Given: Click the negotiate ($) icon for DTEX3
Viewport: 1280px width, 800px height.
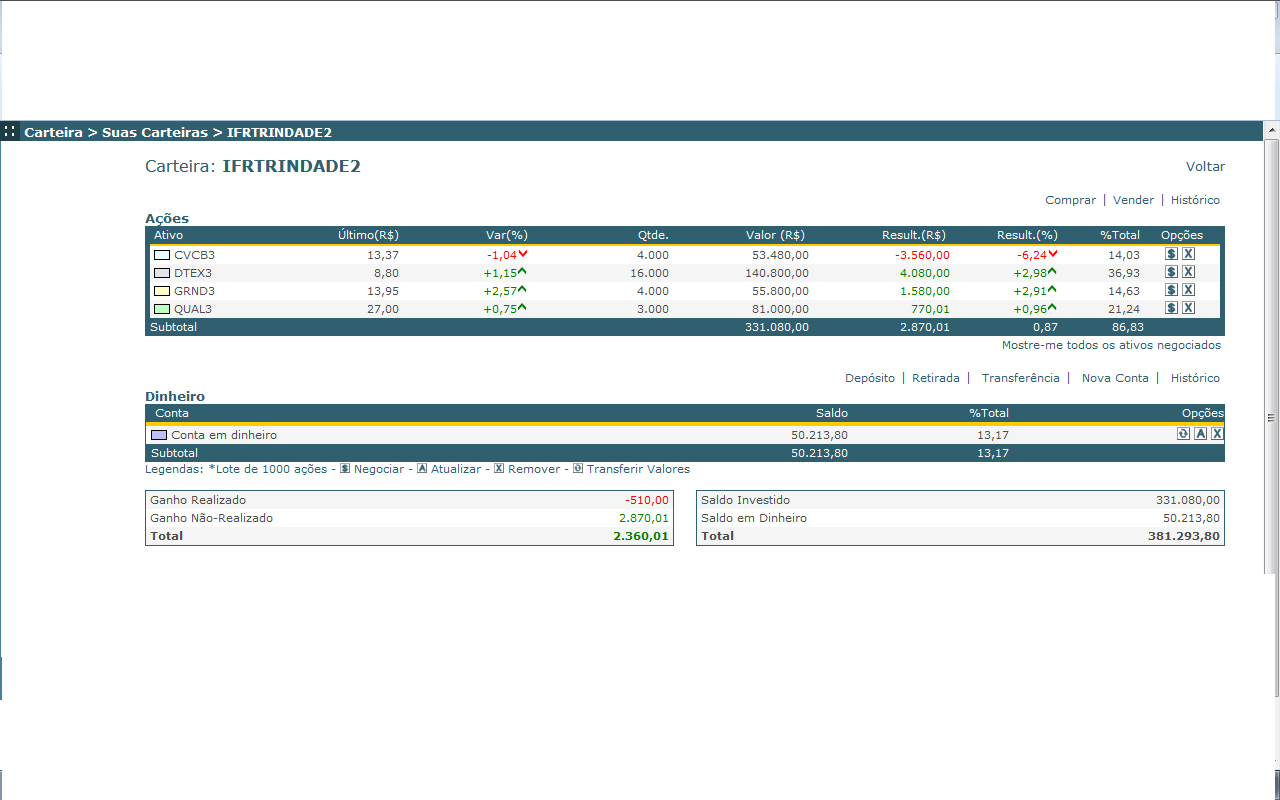Looking at the screenshot, I should [1172, 272].
